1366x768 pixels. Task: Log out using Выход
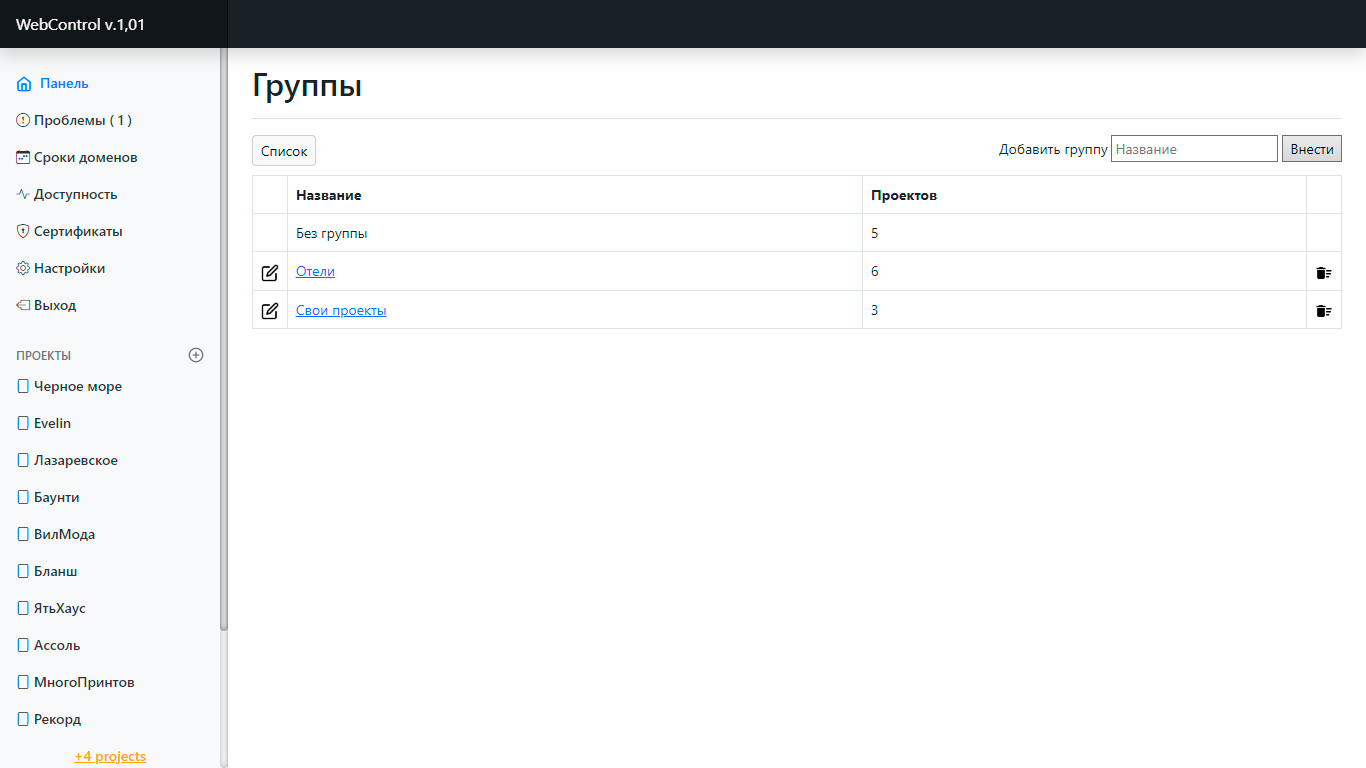54,306
